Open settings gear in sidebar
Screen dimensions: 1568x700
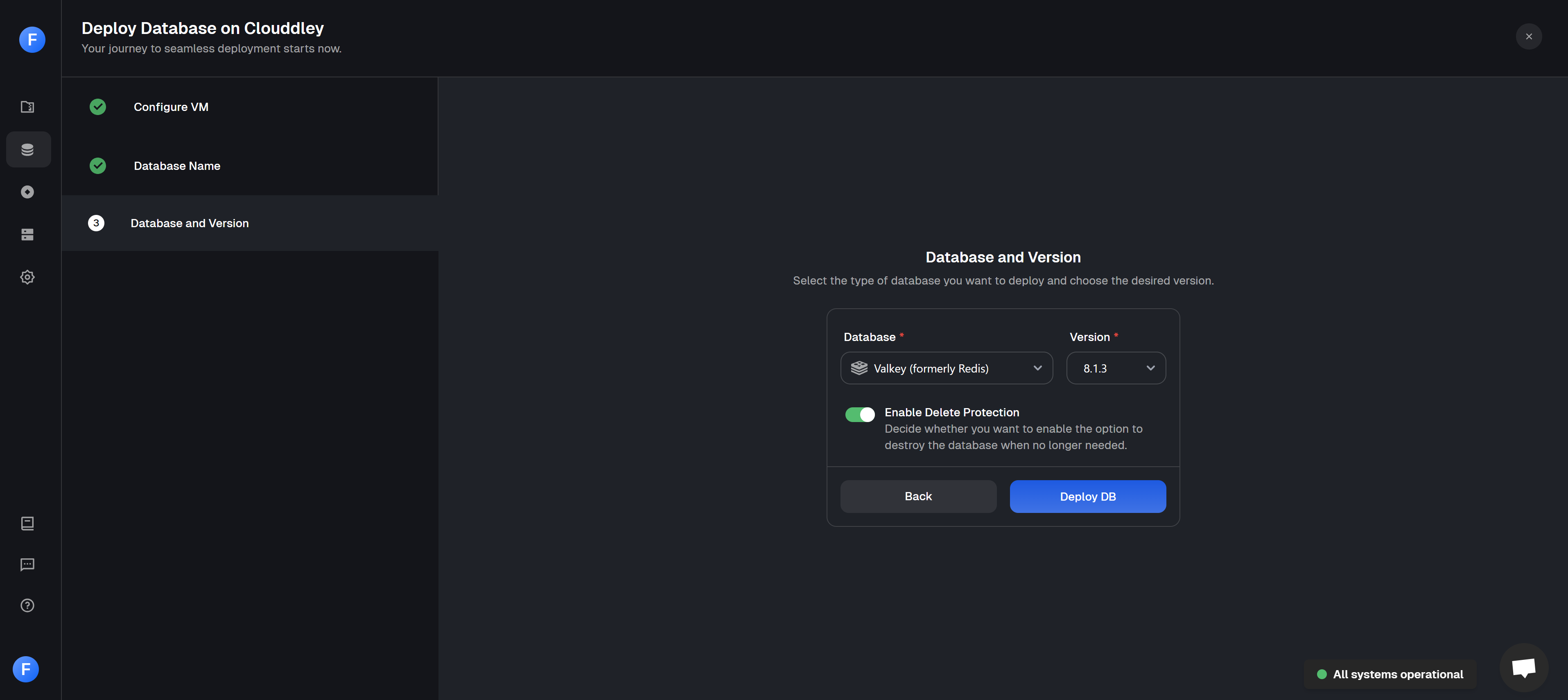click(x=27, y=278)
